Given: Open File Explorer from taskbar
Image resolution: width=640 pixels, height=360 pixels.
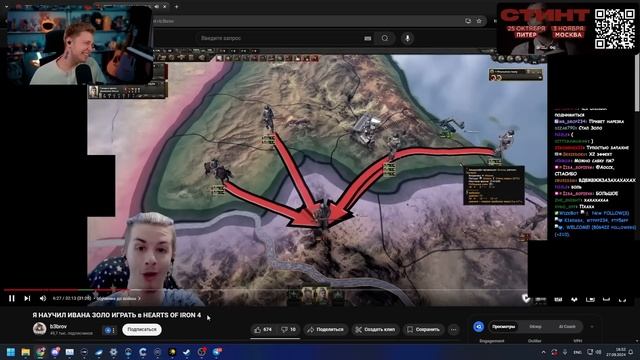Looking at the screenshot, I should 26,352.
